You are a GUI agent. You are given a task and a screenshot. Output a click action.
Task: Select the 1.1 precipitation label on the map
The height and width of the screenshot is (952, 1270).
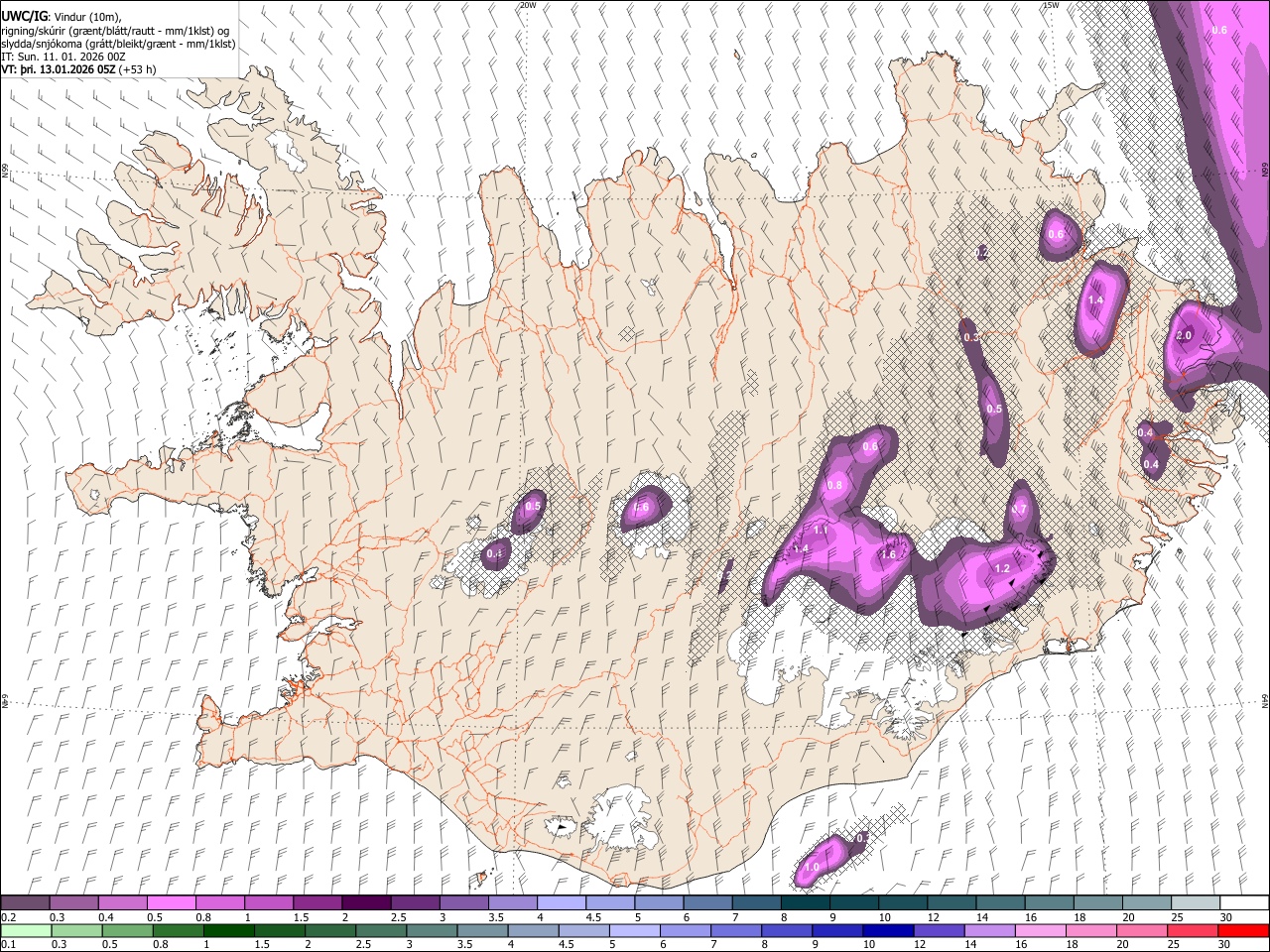821,532
